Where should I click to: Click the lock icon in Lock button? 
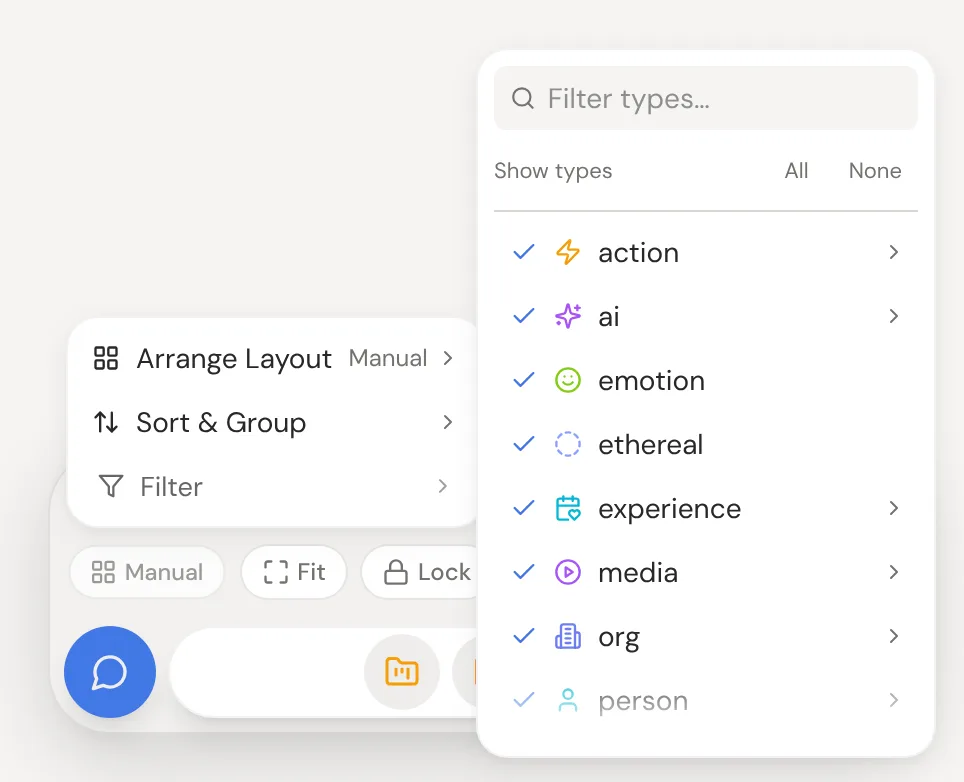click(x=395, y=572)
